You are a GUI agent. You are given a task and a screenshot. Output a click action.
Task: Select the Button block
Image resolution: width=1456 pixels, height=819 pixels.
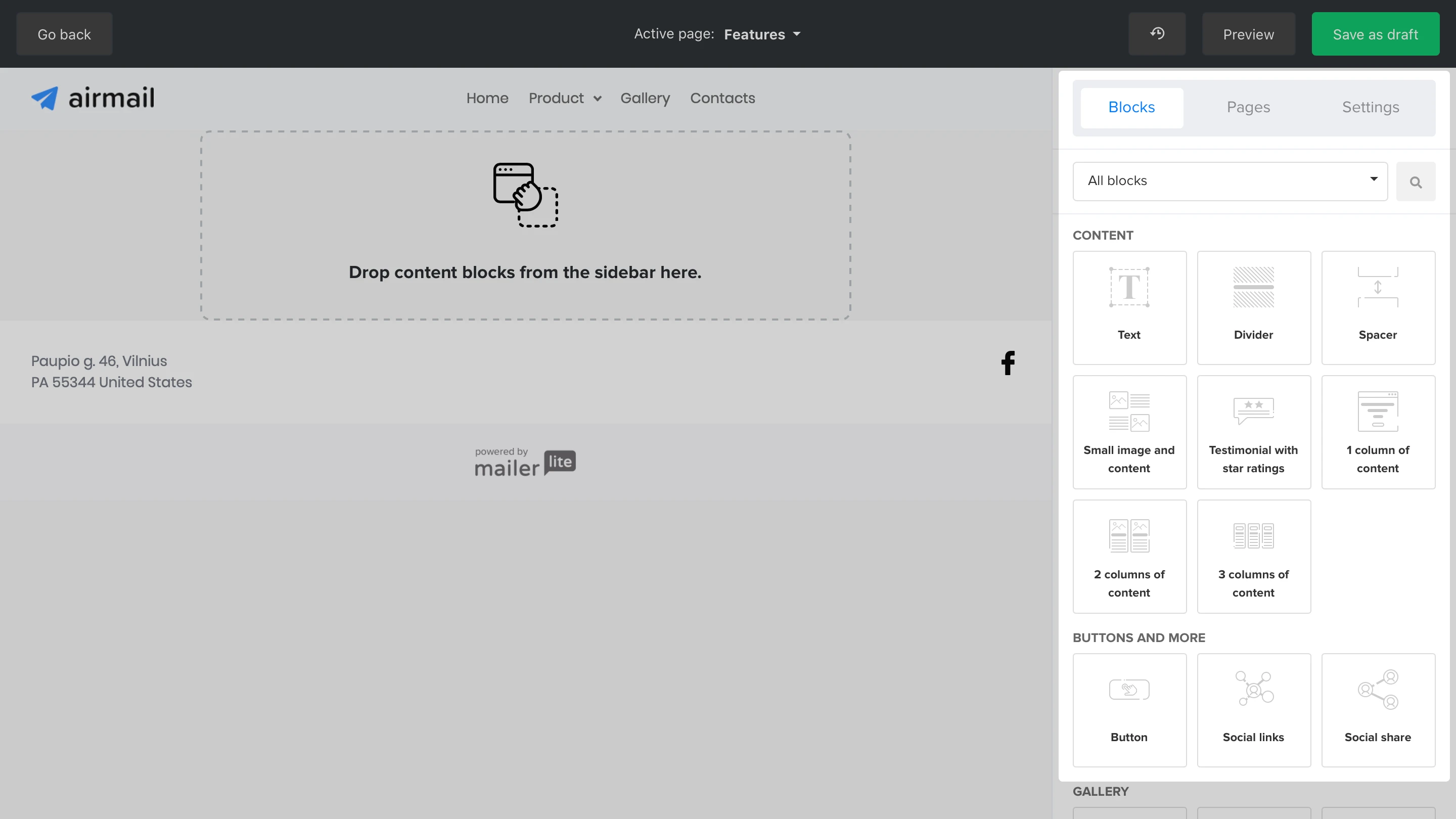[1129, 710]
